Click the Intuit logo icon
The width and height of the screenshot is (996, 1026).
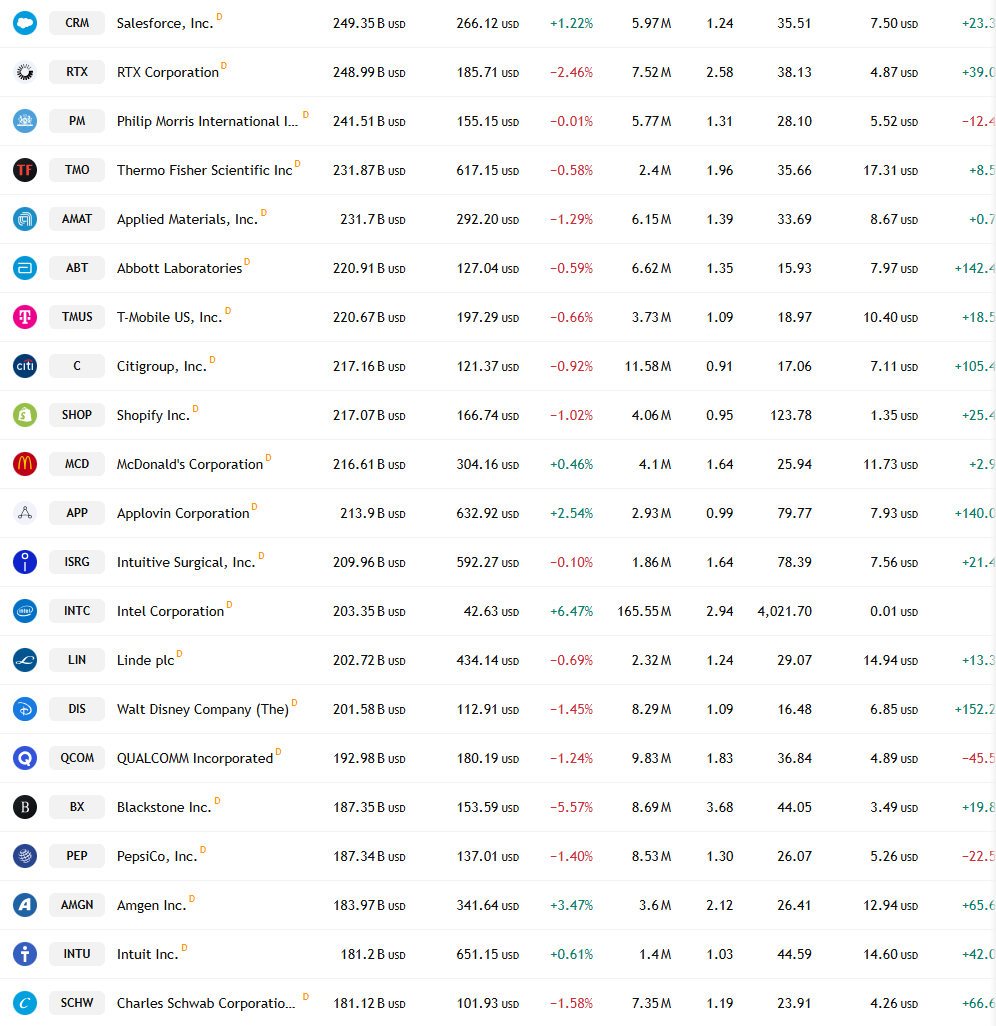point(25,954)
